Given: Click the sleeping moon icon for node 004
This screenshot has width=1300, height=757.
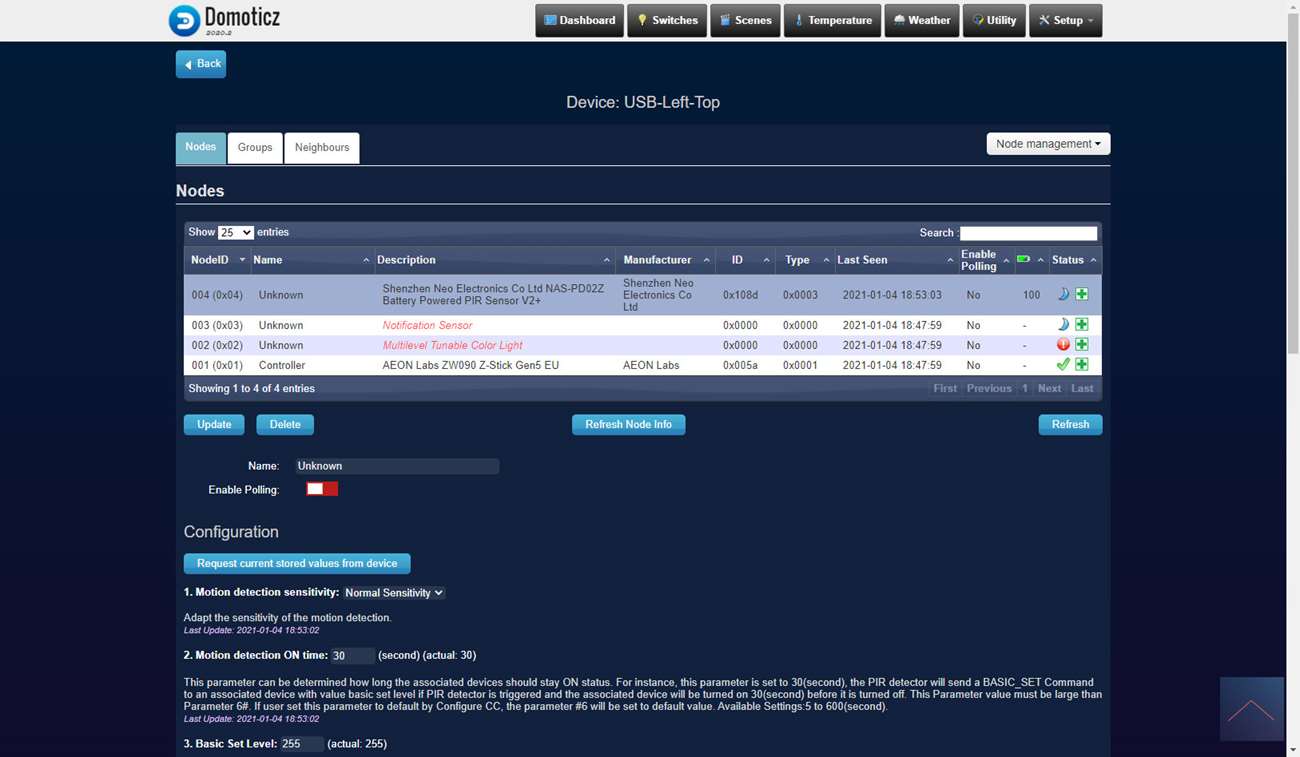Looking at the screenshot, I should click(1063, 295).
